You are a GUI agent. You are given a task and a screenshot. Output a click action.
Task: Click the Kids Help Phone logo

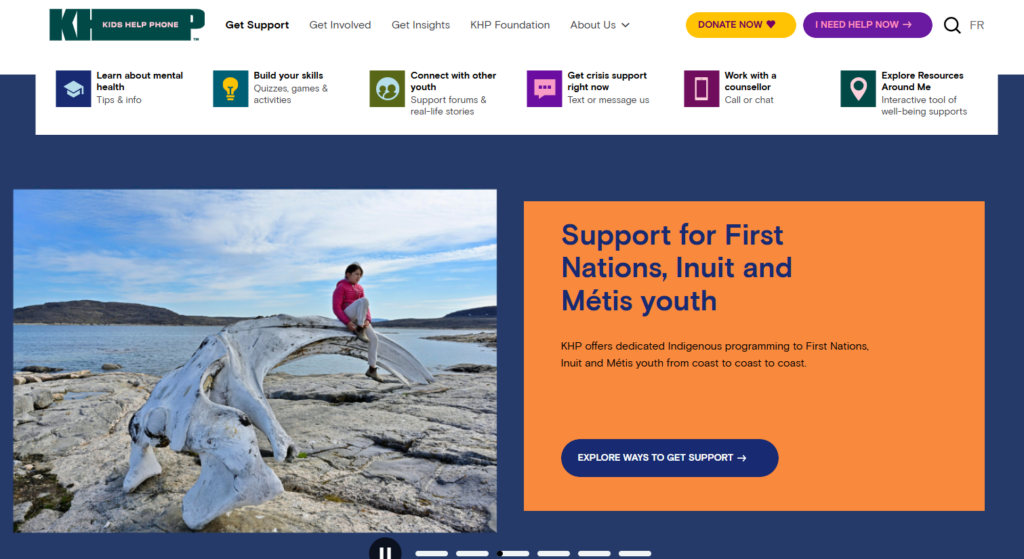127,25
